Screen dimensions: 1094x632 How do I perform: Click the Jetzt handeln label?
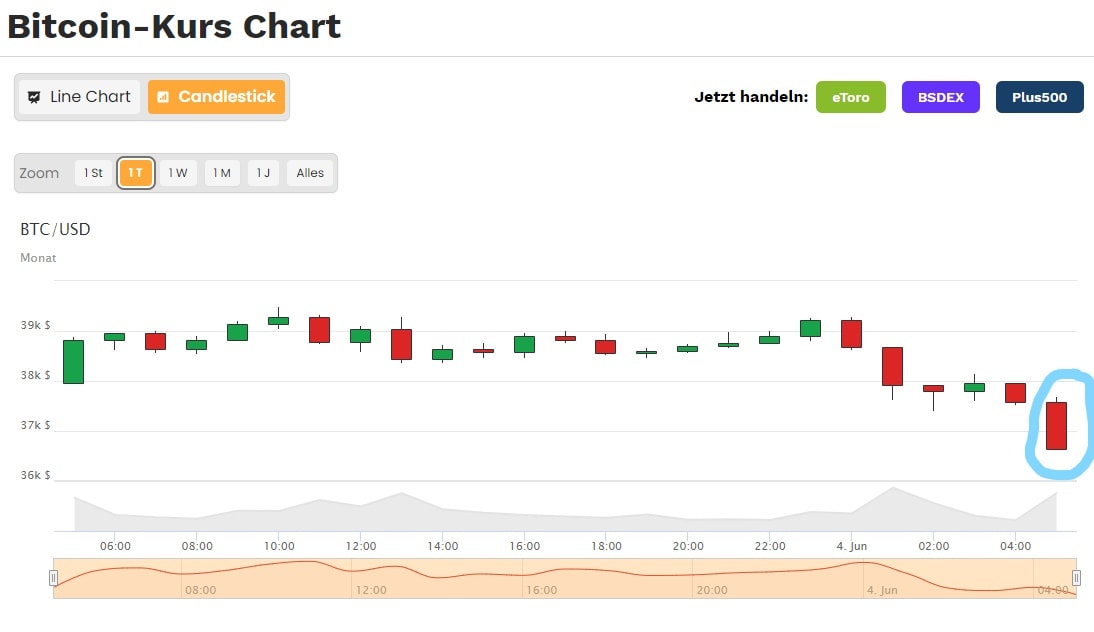[751, 97]
